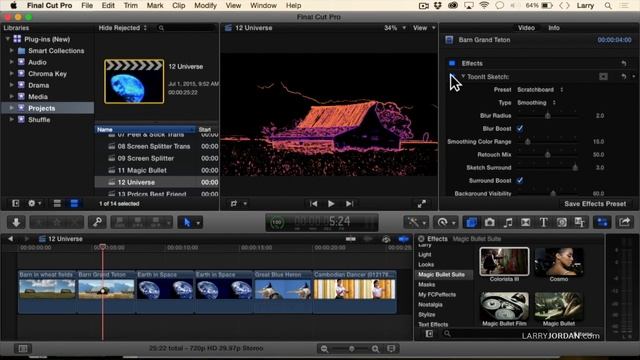This screenshot has height=360, width=640.
Task: Open the keyword editor key icon
Action: point(97,222)
